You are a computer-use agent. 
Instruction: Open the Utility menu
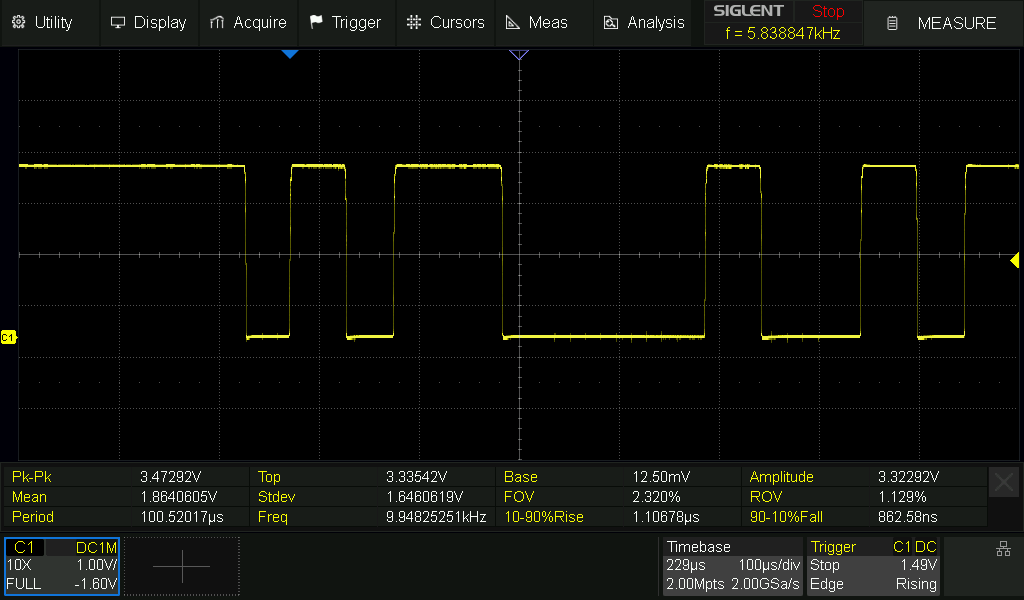click(x=43, y=22)
